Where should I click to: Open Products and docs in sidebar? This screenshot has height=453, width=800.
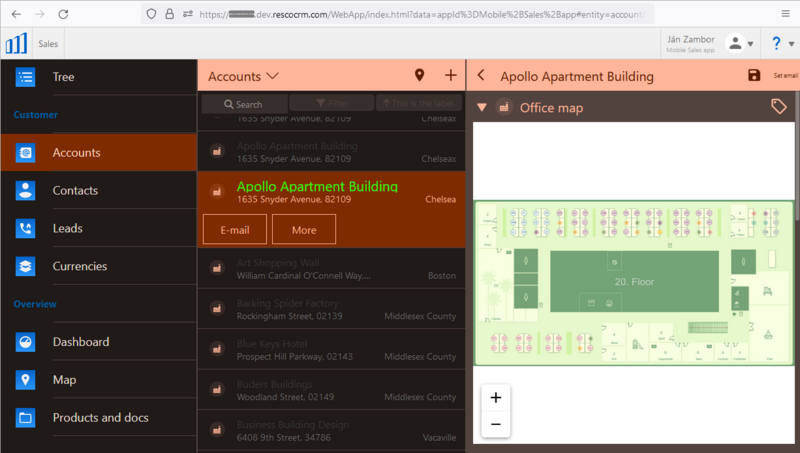tap(98, 417)
